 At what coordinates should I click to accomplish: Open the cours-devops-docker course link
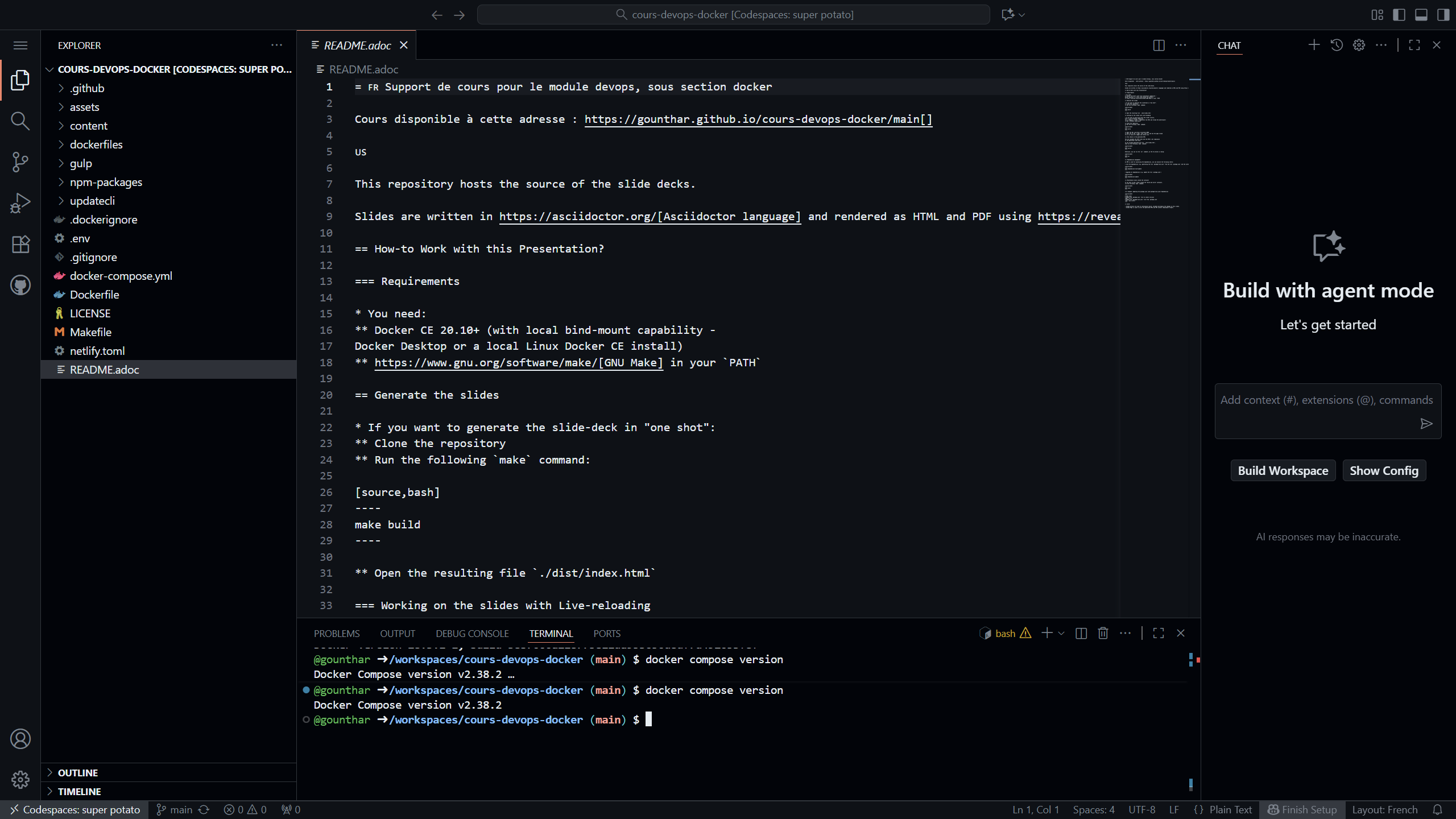coord(758,119)
